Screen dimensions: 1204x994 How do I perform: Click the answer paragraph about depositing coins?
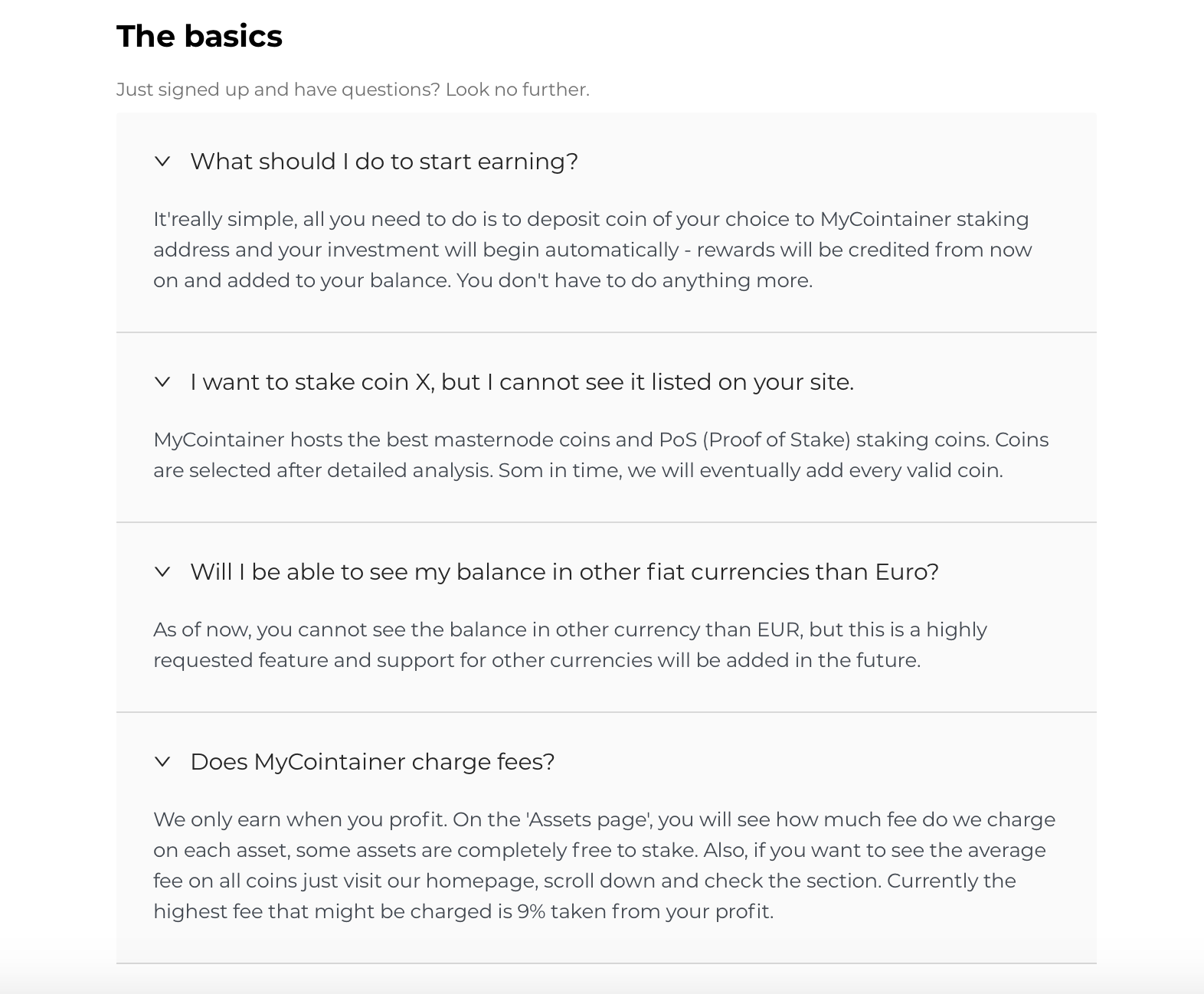pos(593,250)
